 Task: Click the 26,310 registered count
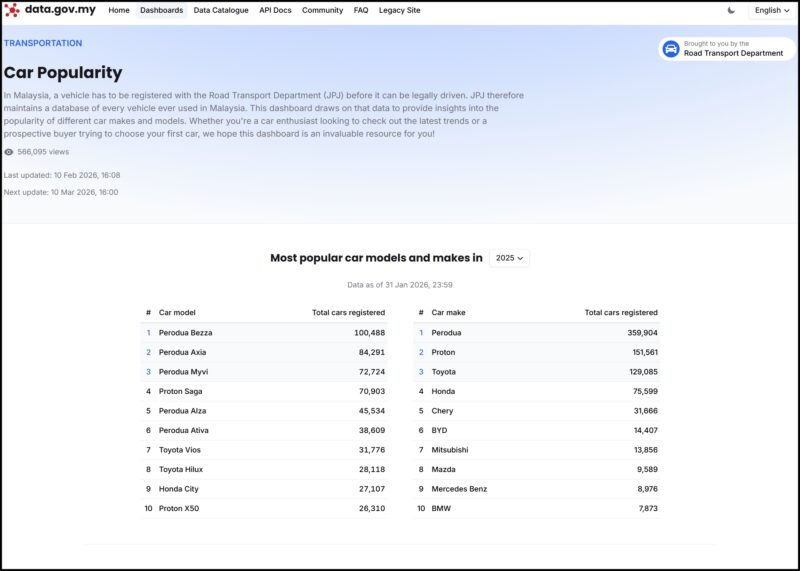coord(372,508)
